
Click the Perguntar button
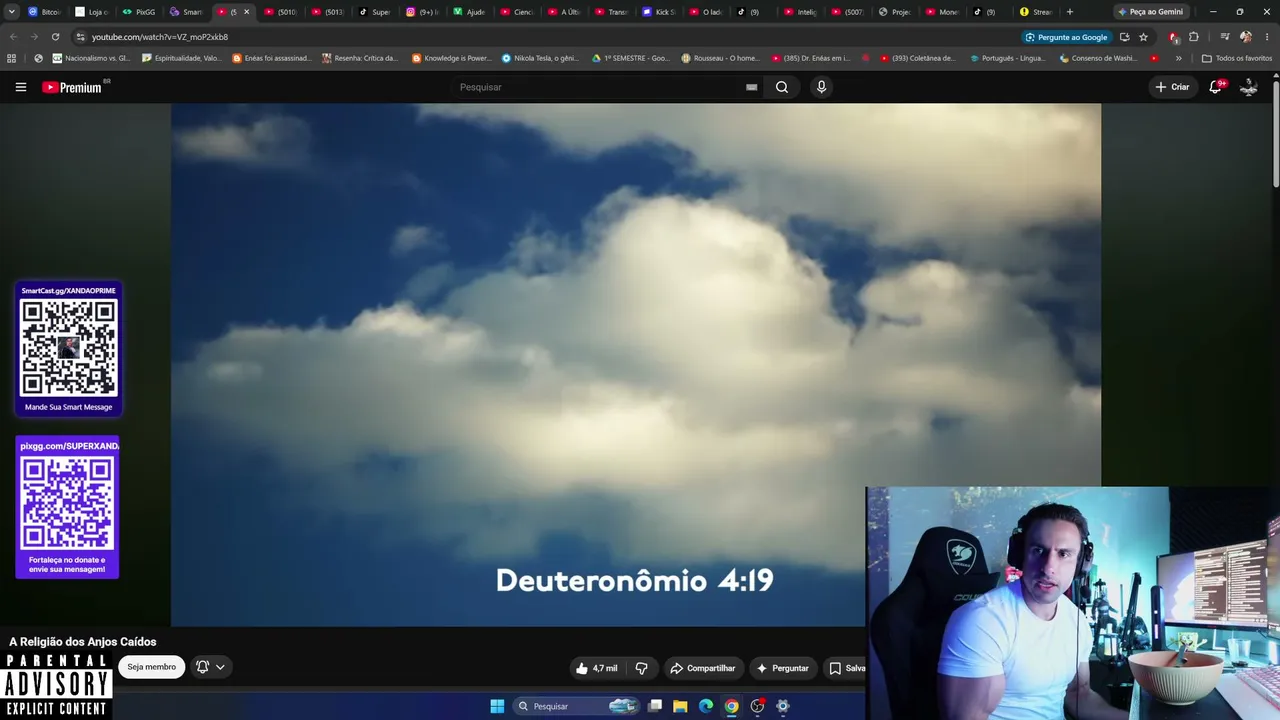(x=783, y=668)
